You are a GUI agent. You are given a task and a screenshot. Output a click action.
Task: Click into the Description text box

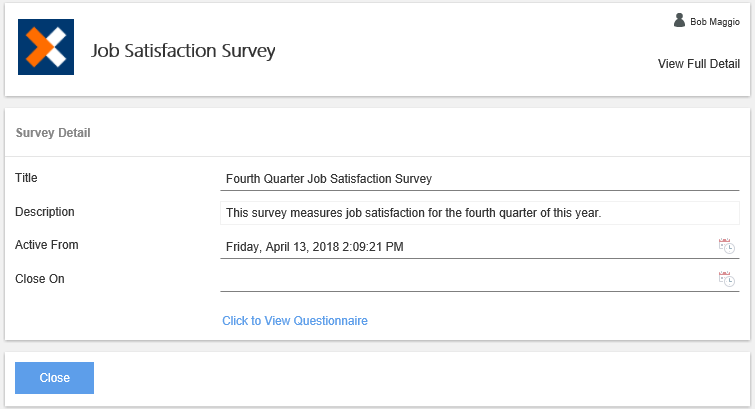coord(480,212)
